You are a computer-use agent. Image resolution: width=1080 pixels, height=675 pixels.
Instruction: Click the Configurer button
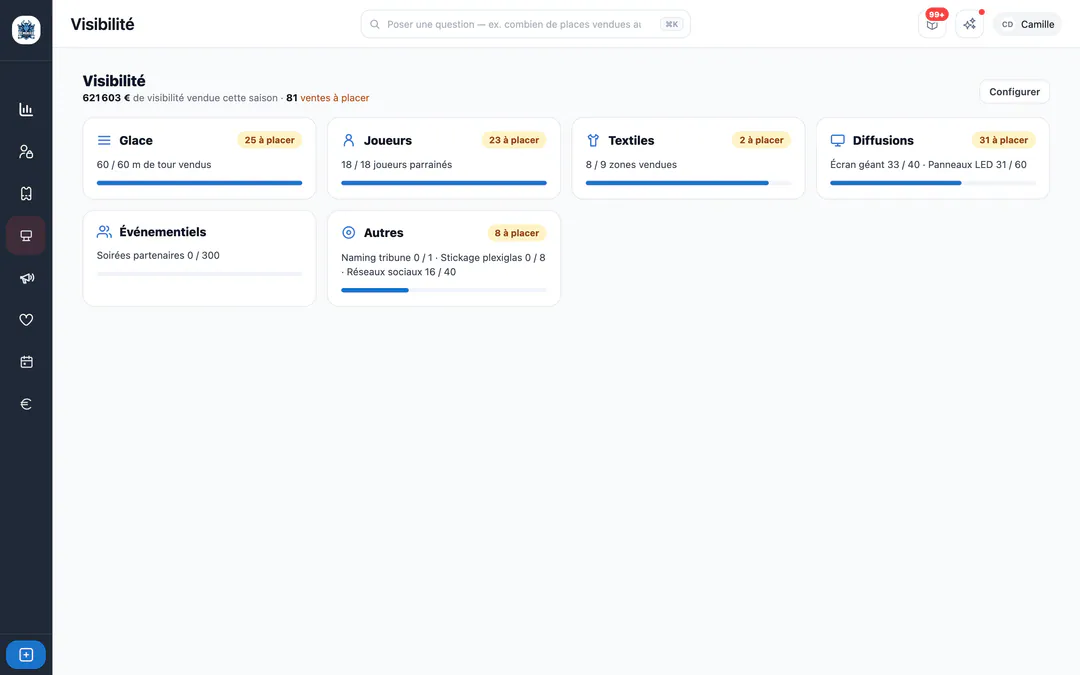(x=1014, y=92)
